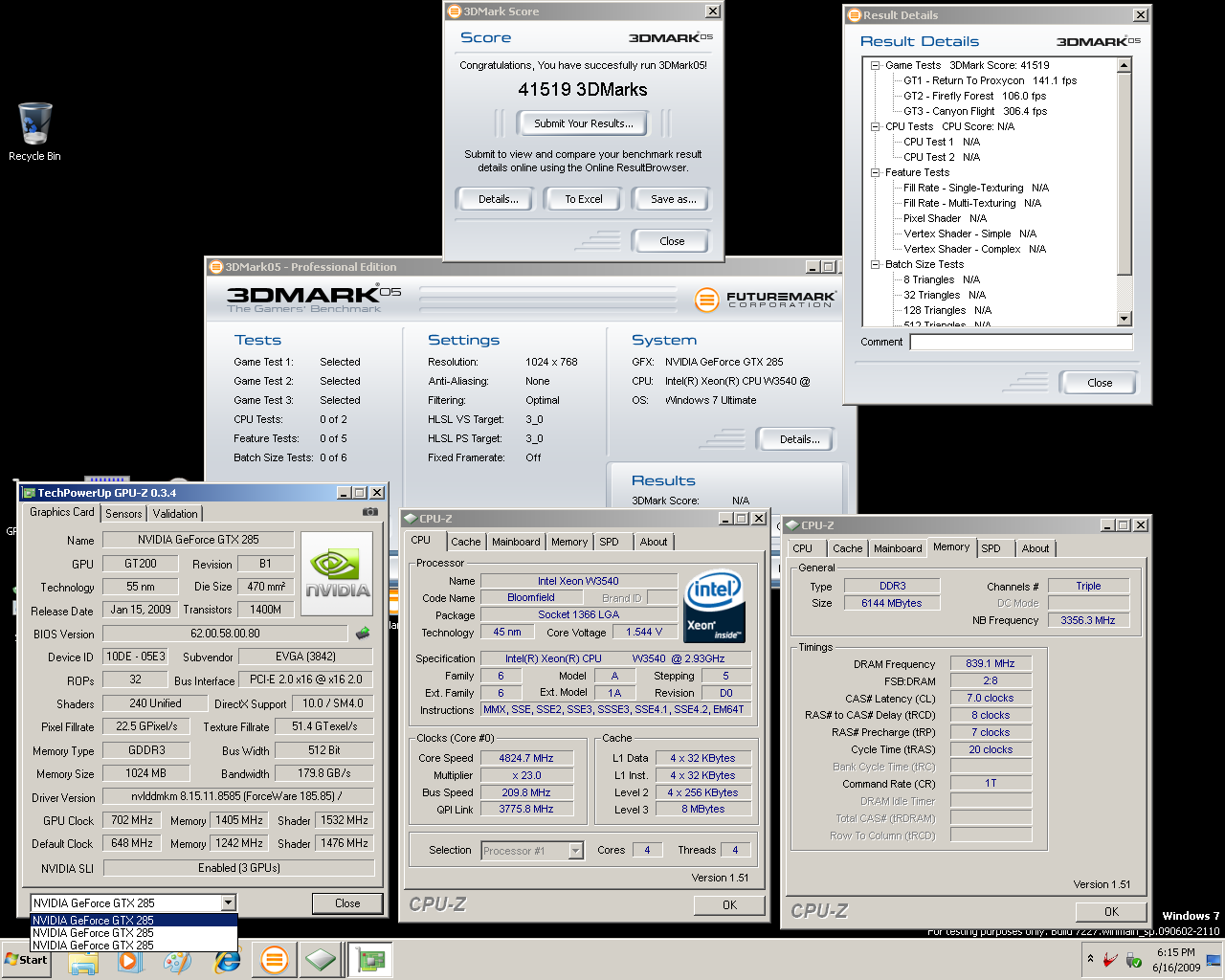The height and width of the screenshot is (980, 1225).
Task: Click the 3DMark05 Professional Edition title icon
Action: tap(216, 267)
